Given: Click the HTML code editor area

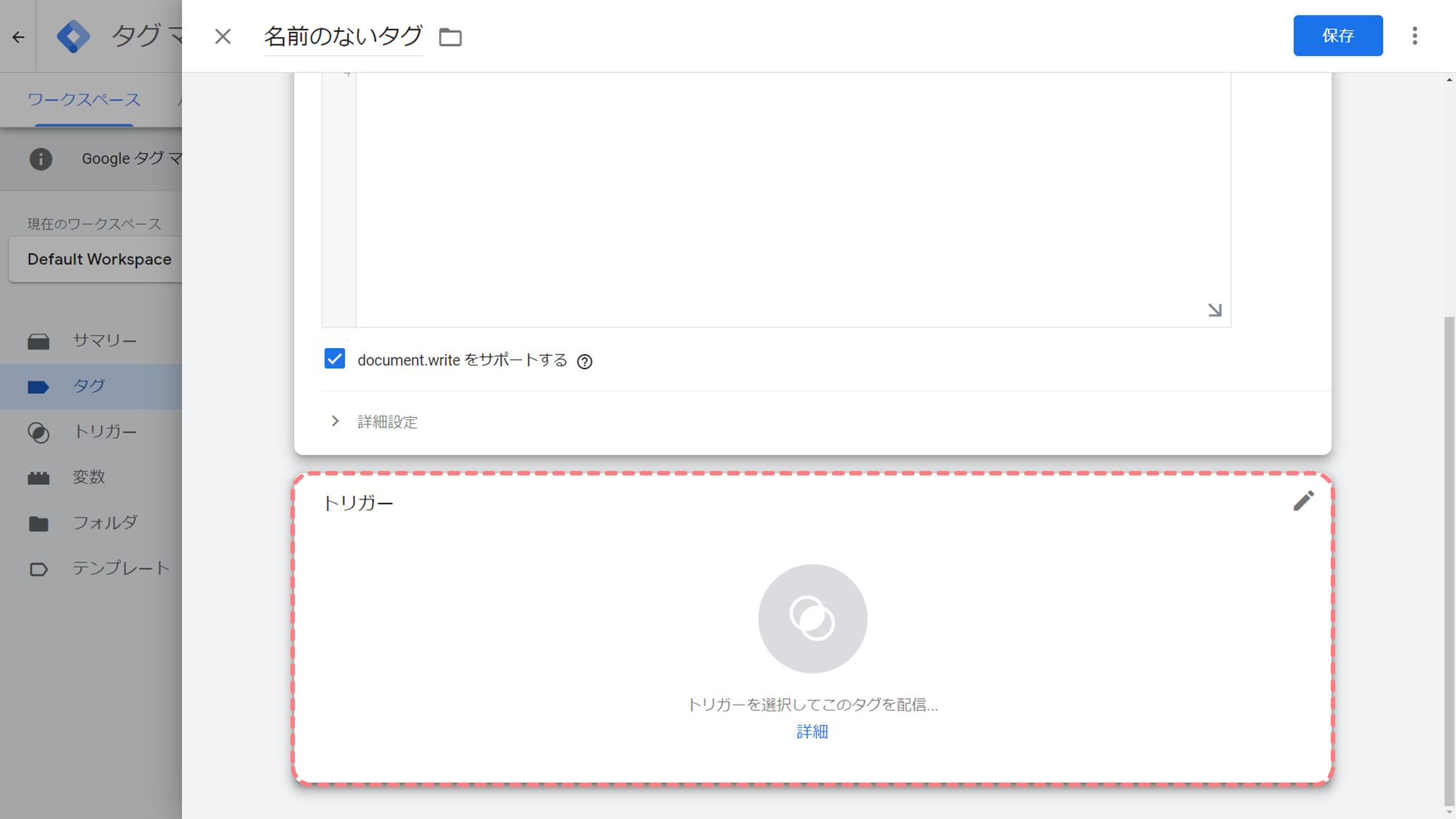Looking at the screenshot, I should (793, 199).
